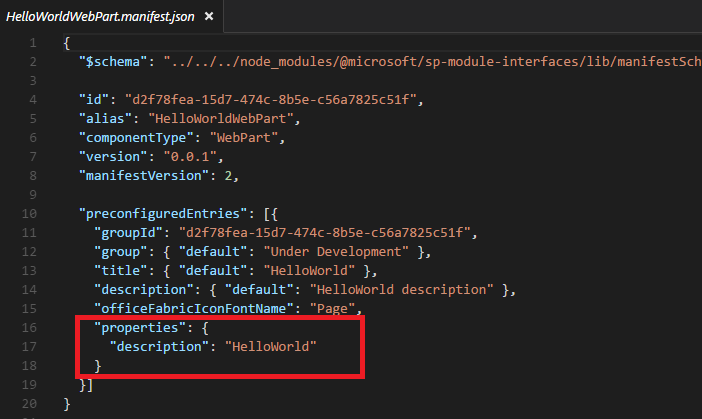Click the "alias" key
This screenshot has width=702, height=419.
point(105,119)
